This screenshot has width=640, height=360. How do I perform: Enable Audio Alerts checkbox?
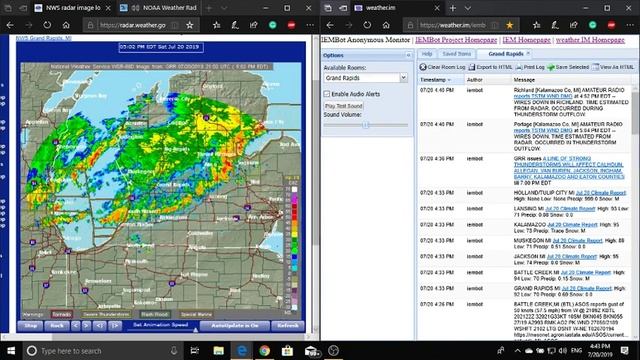coord(327,94)
